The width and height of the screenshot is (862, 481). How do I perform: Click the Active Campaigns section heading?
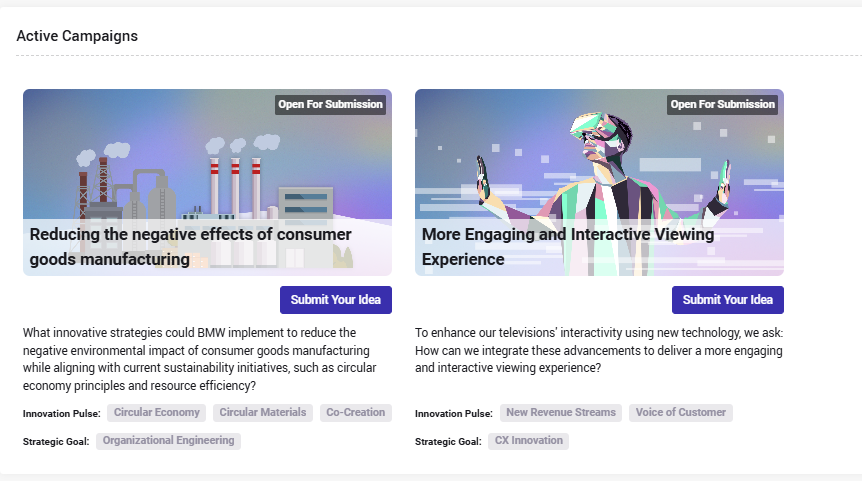(77, 36)
